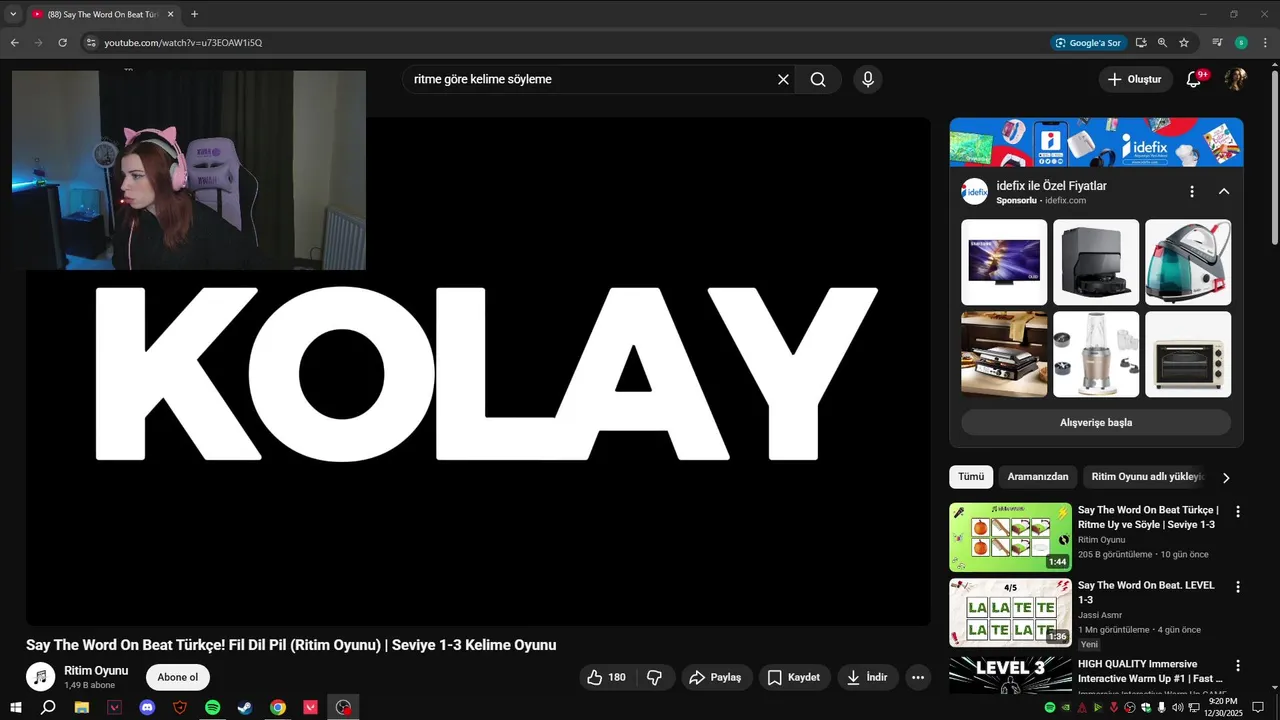
Task: Open tab search dropdown in Chrome
Action: point(13,14)
